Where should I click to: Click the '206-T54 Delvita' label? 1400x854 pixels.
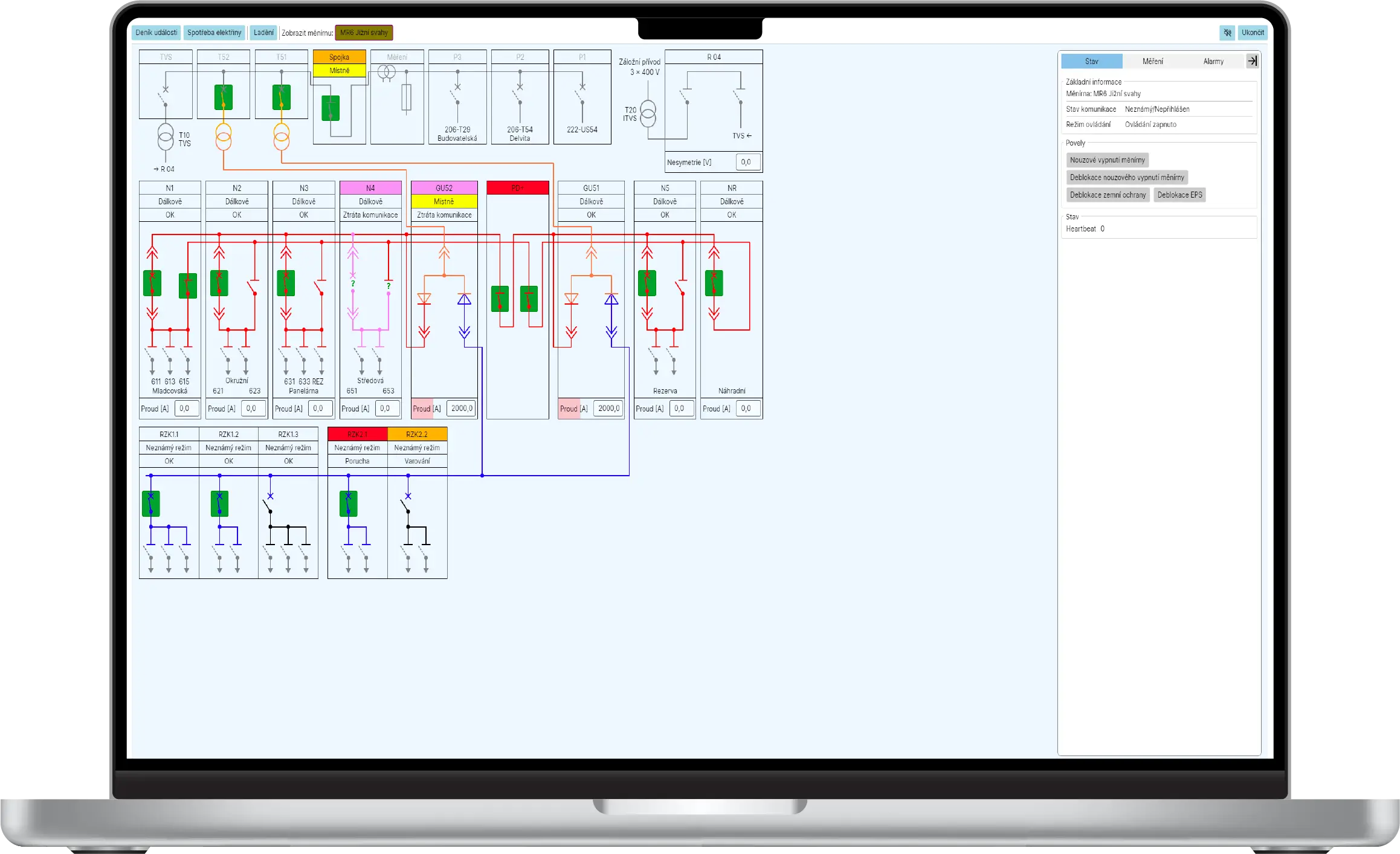coord(520,134)
